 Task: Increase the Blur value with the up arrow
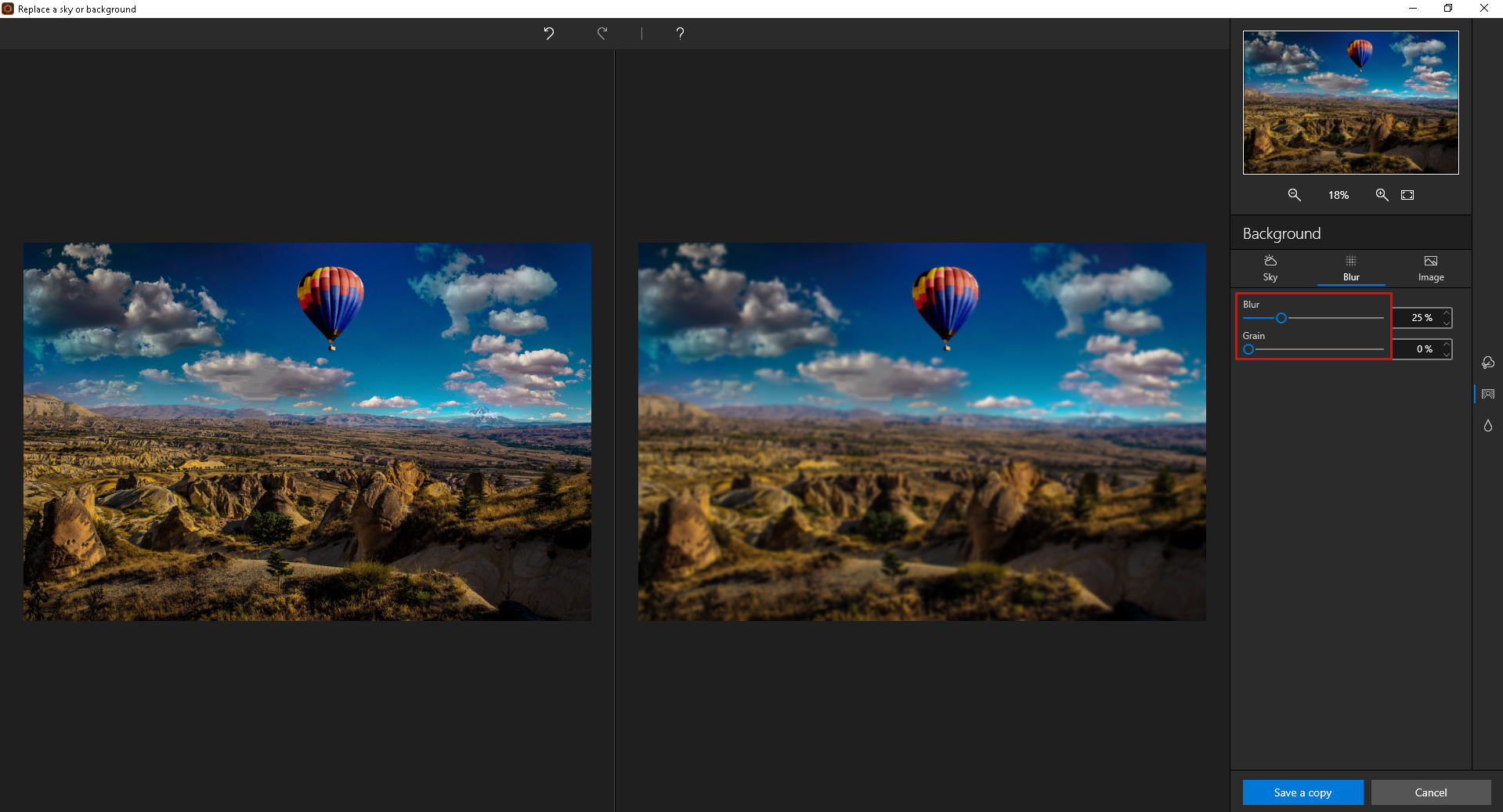pos(1447,313)
